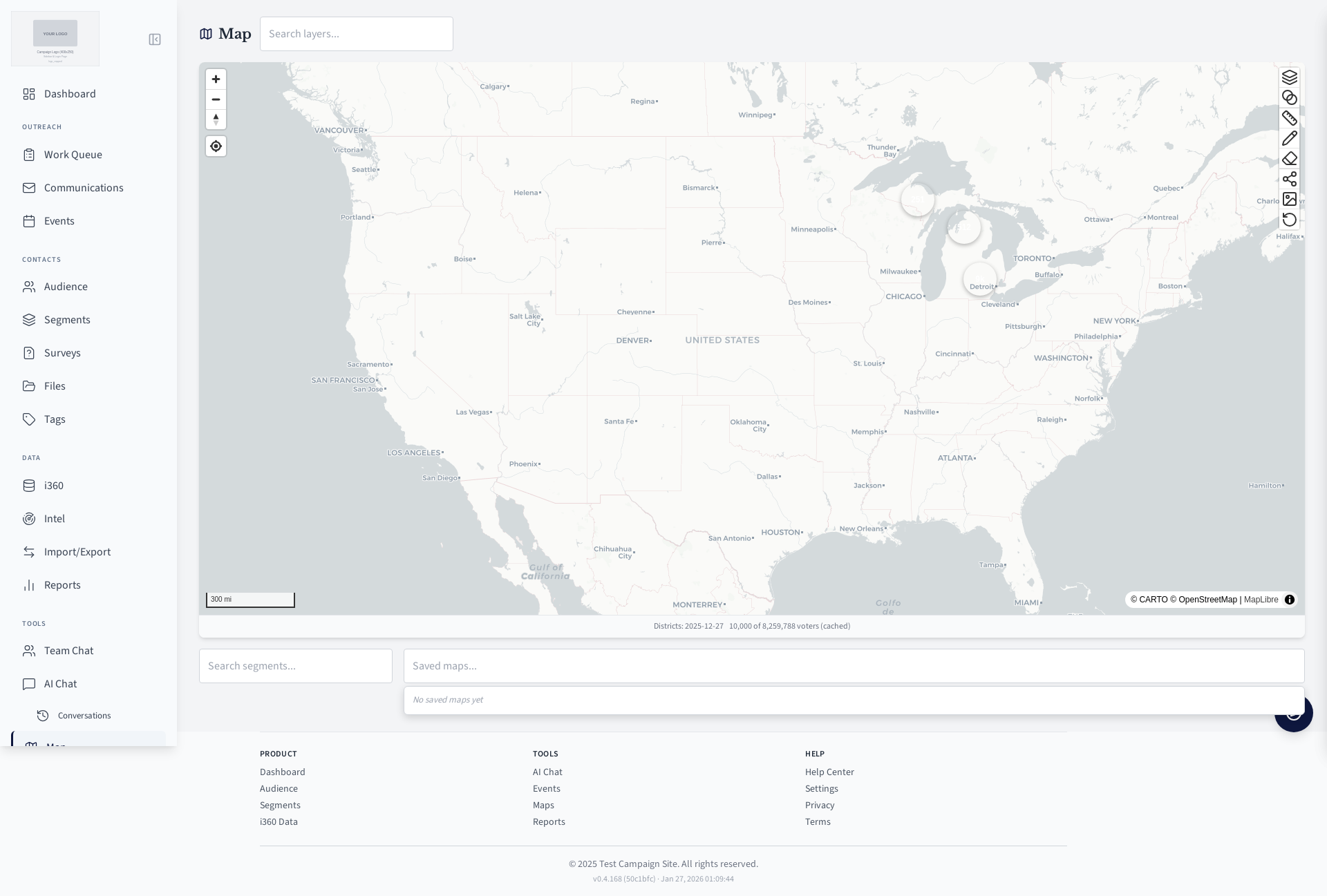1327x896 pixels.
Task: Zoom out on the map
Action: (216, 99)
